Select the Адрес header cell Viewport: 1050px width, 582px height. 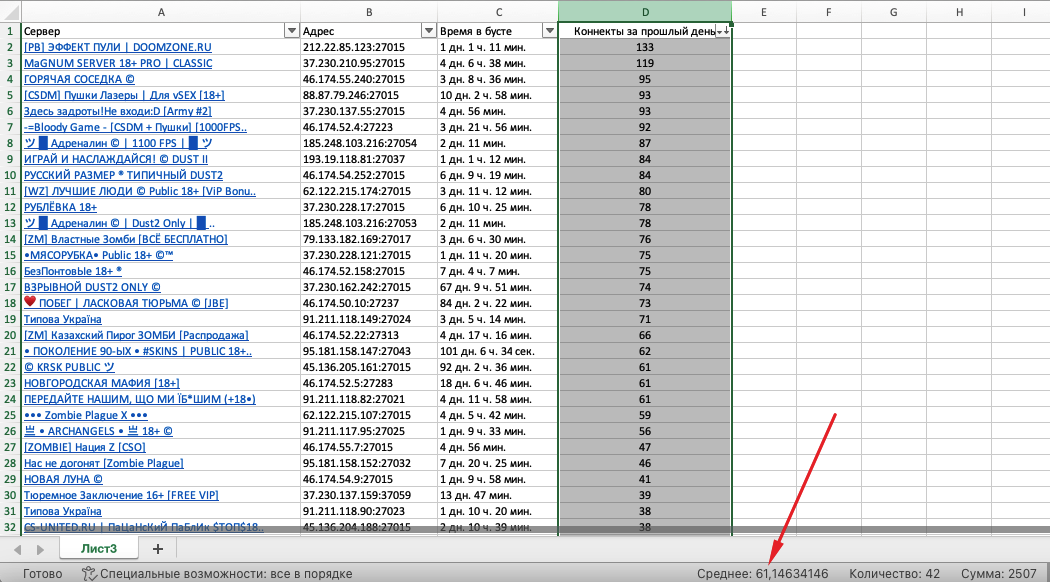(x=369, y=31)
